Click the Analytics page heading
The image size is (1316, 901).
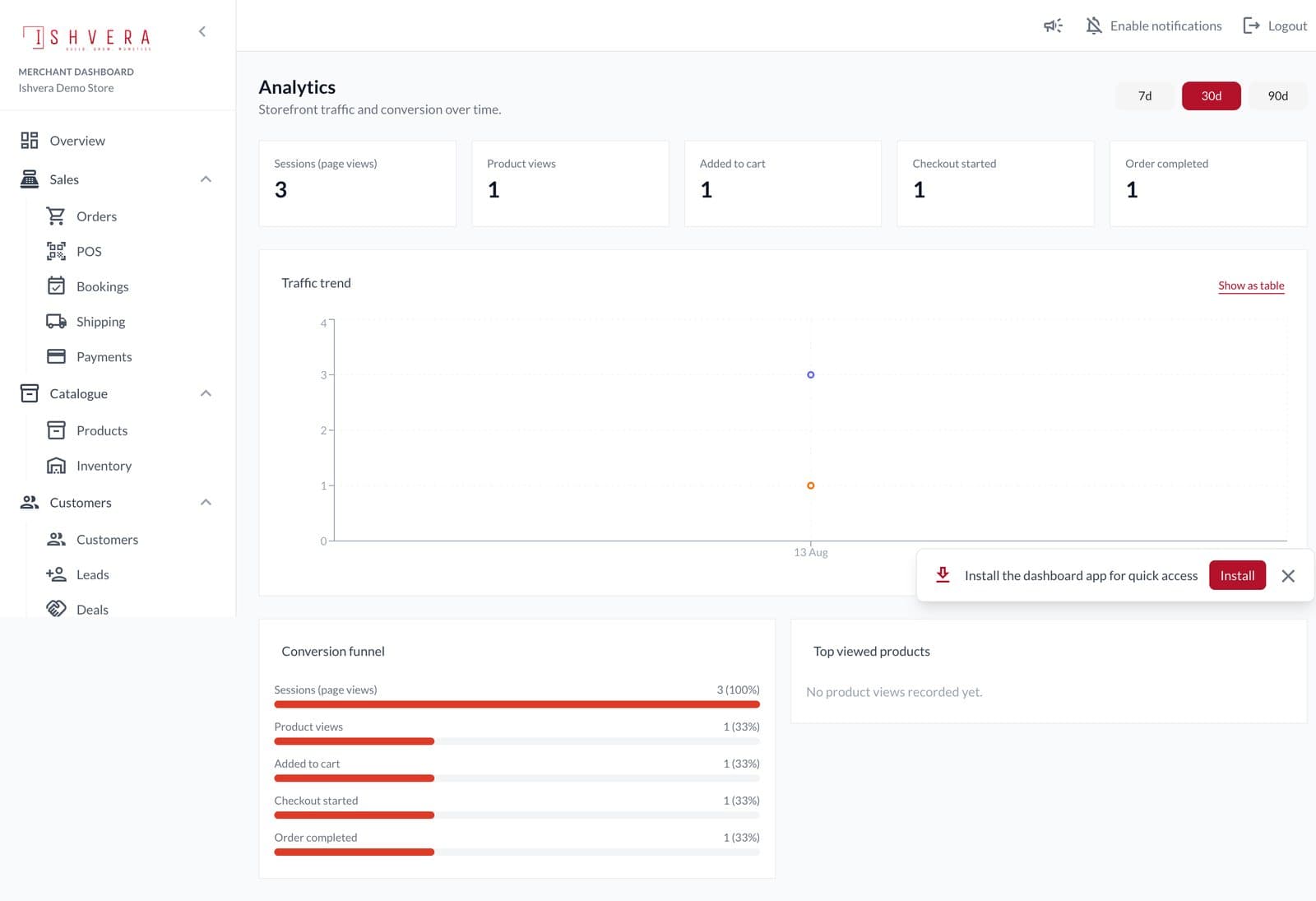(297, 87)
